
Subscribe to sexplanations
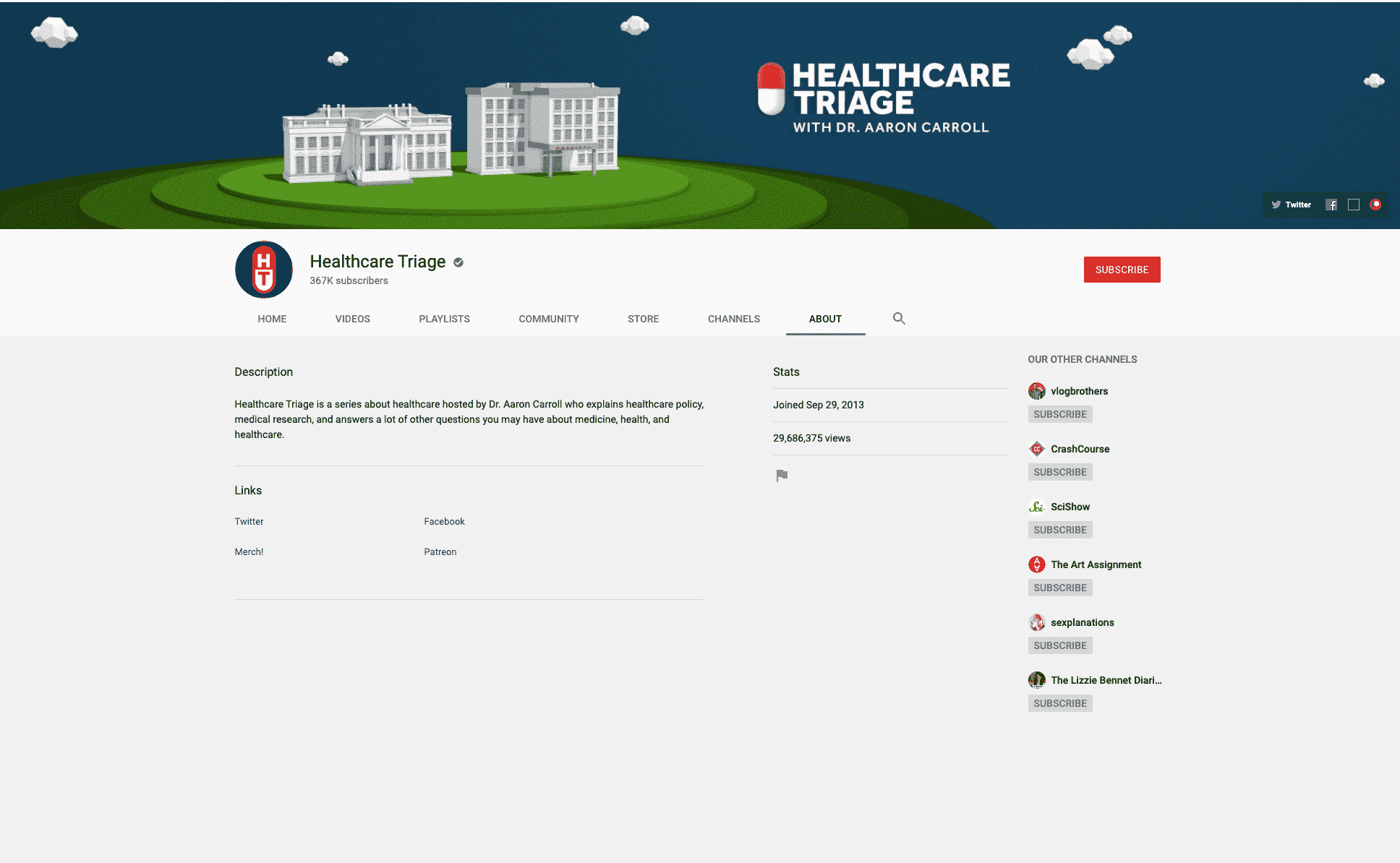(1060, 645)
